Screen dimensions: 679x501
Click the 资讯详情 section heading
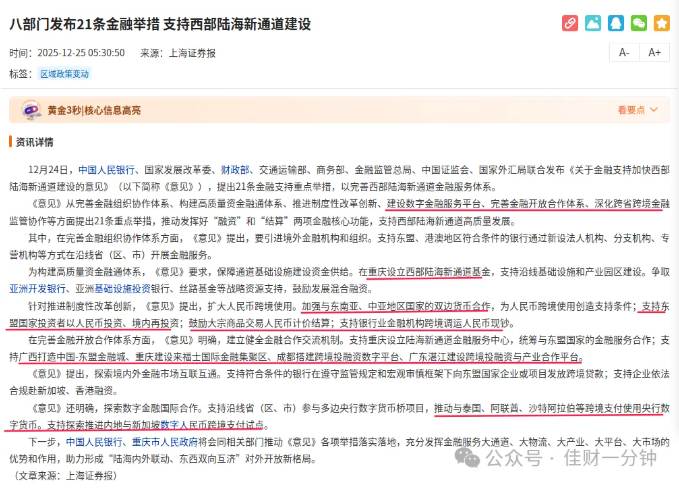[x=35, y=142]
